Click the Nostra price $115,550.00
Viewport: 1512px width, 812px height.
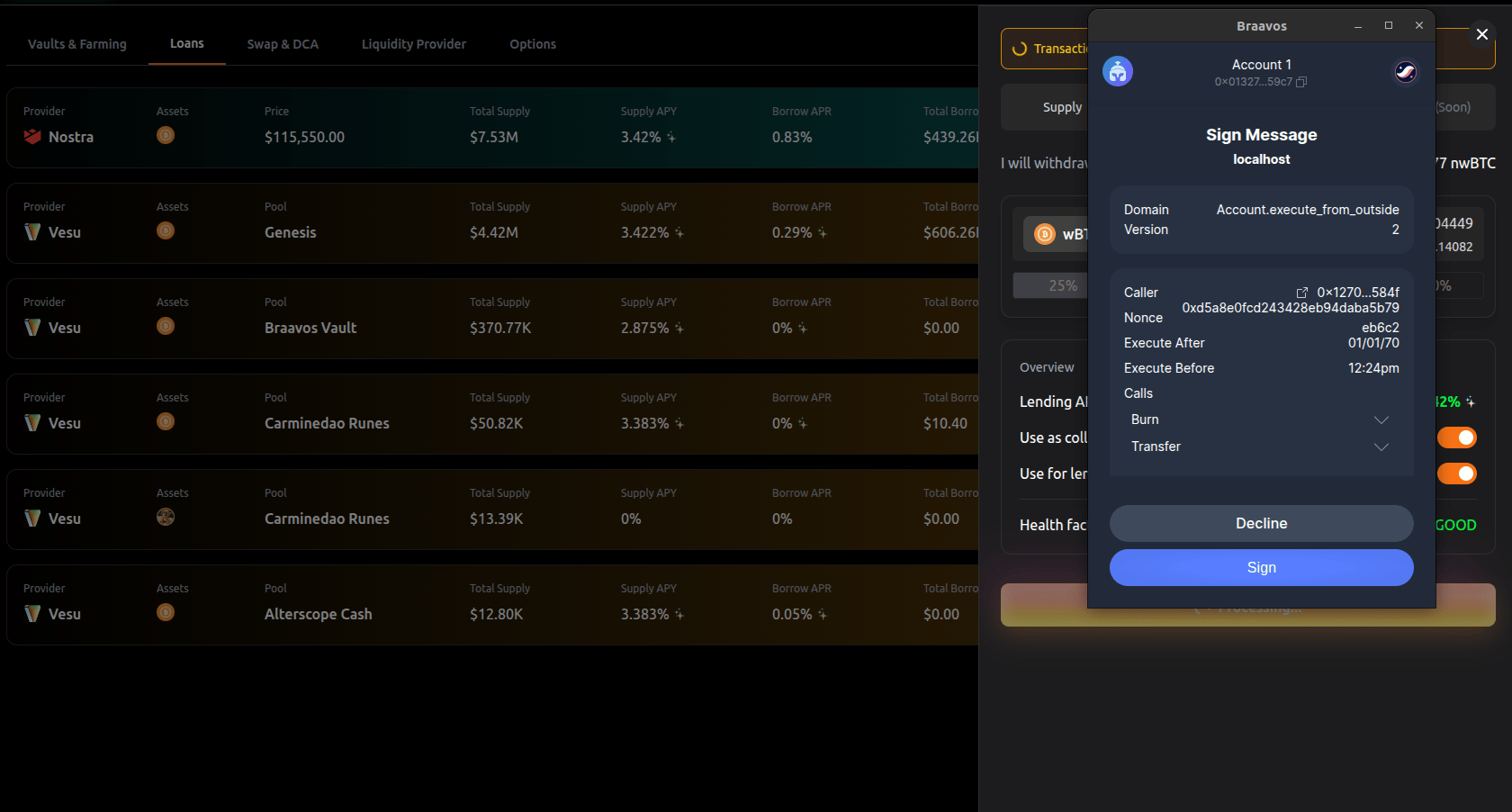pos(304,137)
